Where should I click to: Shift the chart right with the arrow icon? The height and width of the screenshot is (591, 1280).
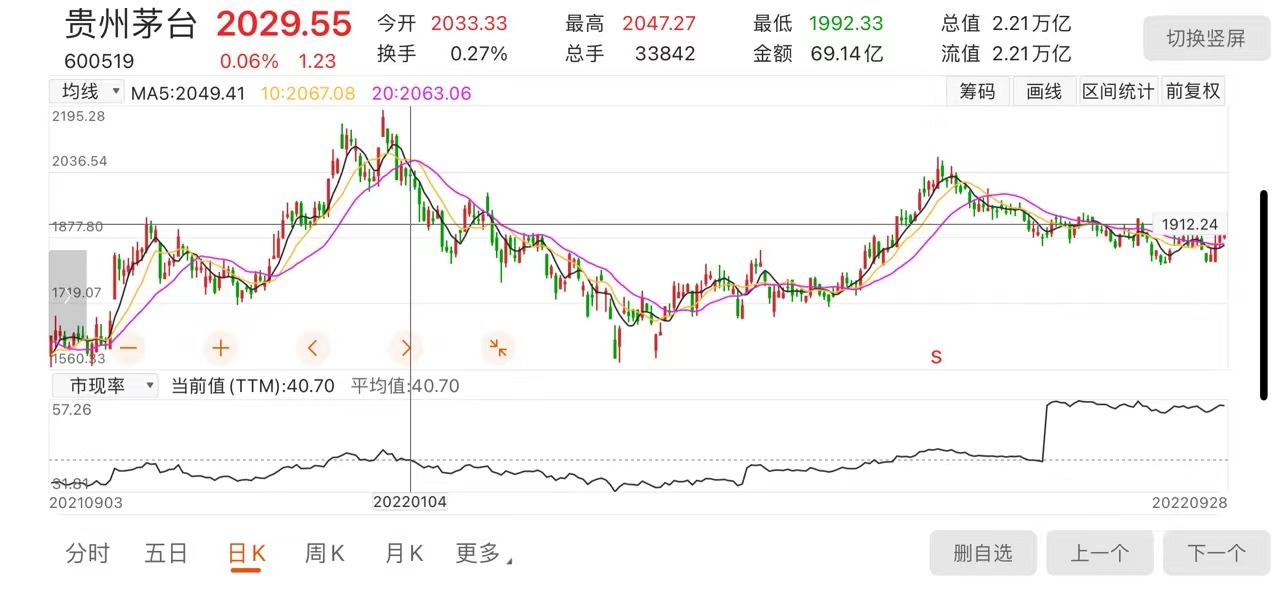point(405,348)
